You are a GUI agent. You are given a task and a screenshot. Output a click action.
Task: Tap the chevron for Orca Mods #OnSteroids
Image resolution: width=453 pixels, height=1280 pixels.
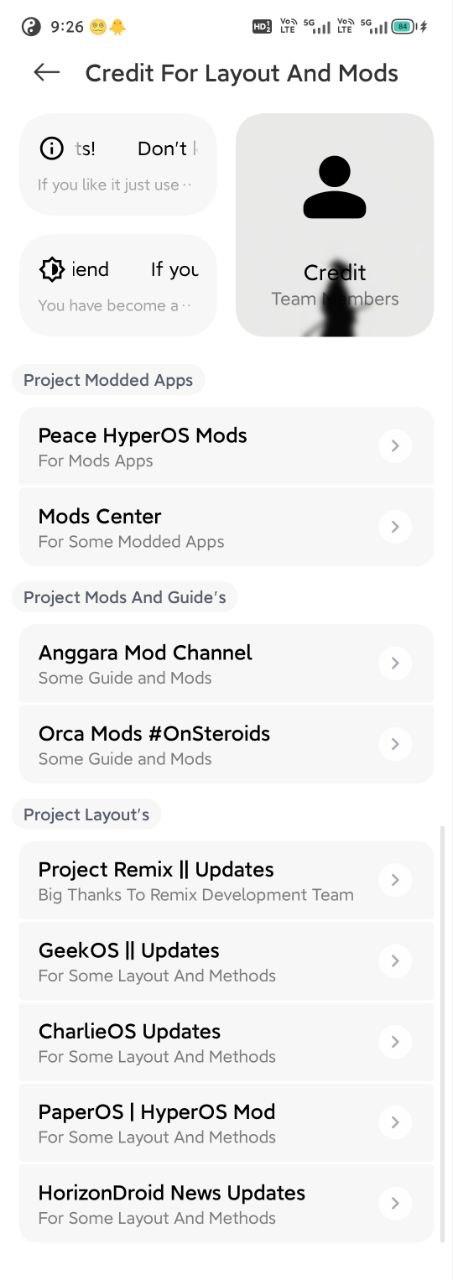(395, 744)
